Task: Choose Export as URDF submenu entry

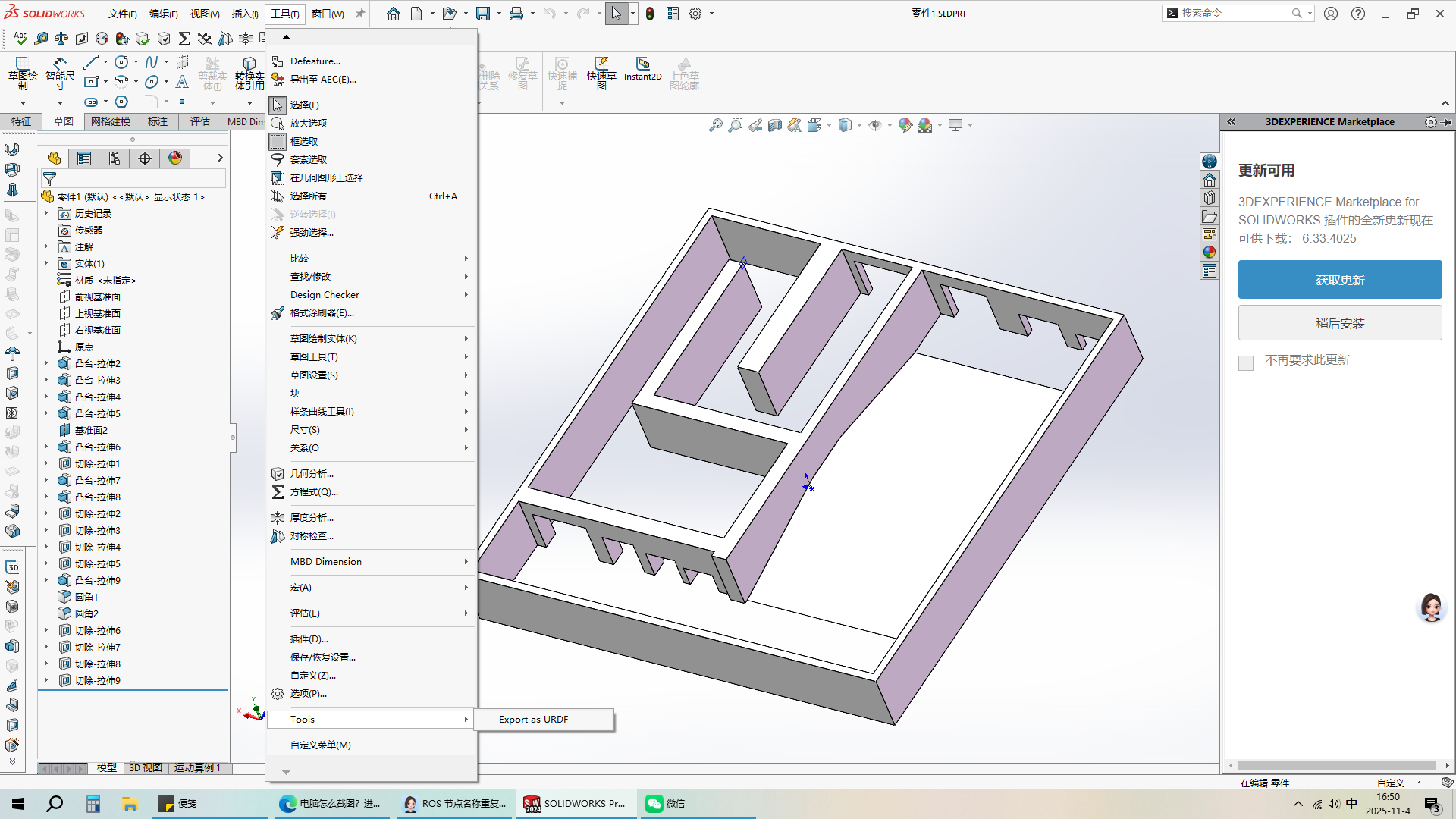Action: [x=534, y=719]
